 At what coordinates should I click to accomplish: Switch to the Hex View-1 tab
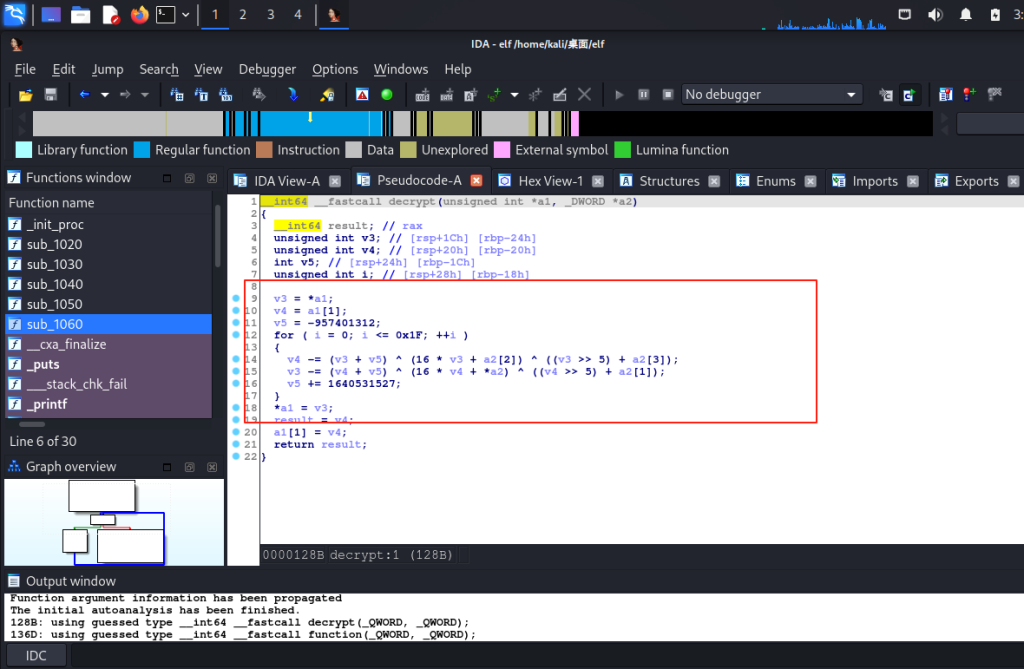(551, 181)
